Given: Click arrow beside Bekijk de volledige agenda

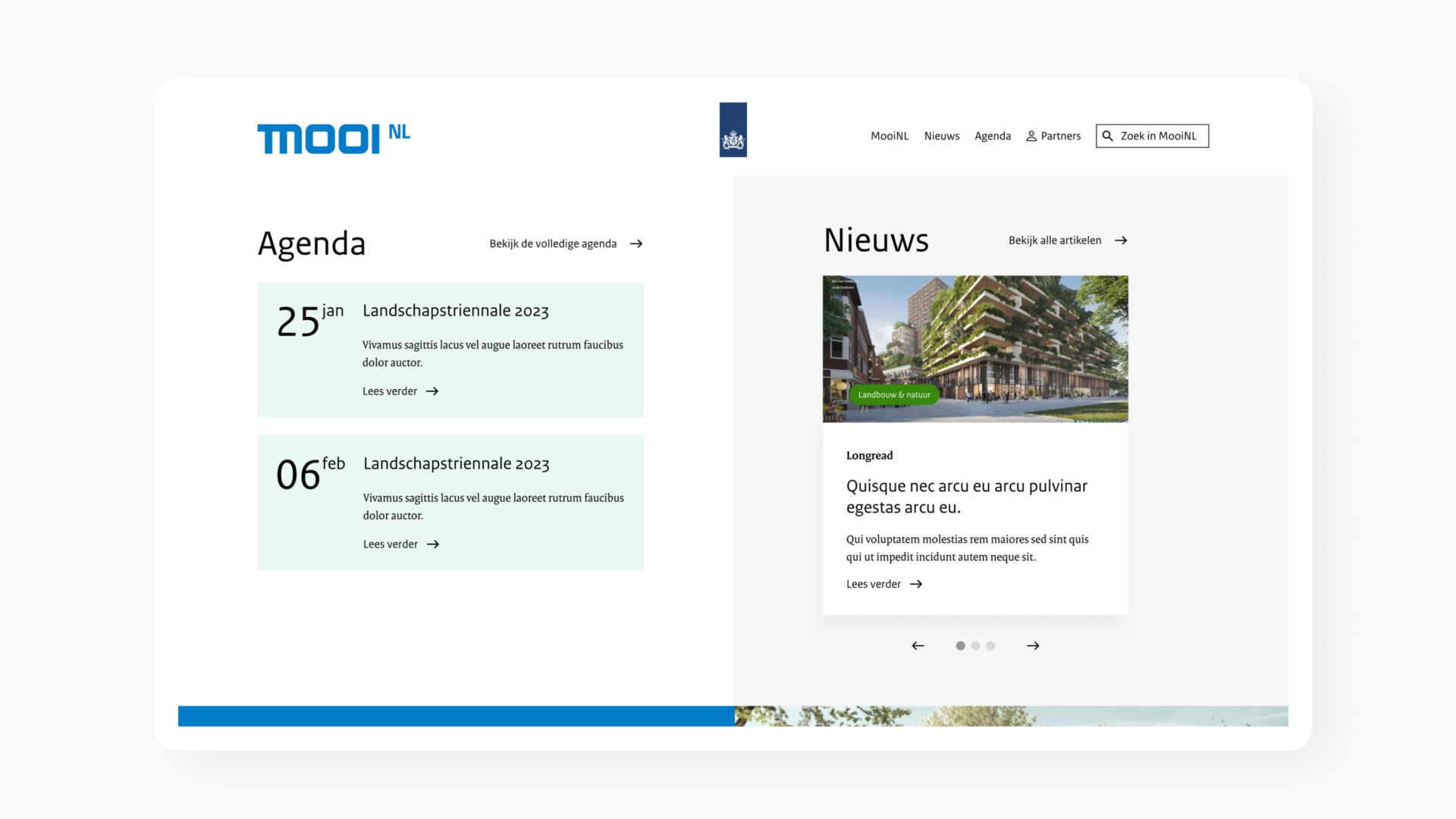Looking at the screenshot, I should [636, 244].
